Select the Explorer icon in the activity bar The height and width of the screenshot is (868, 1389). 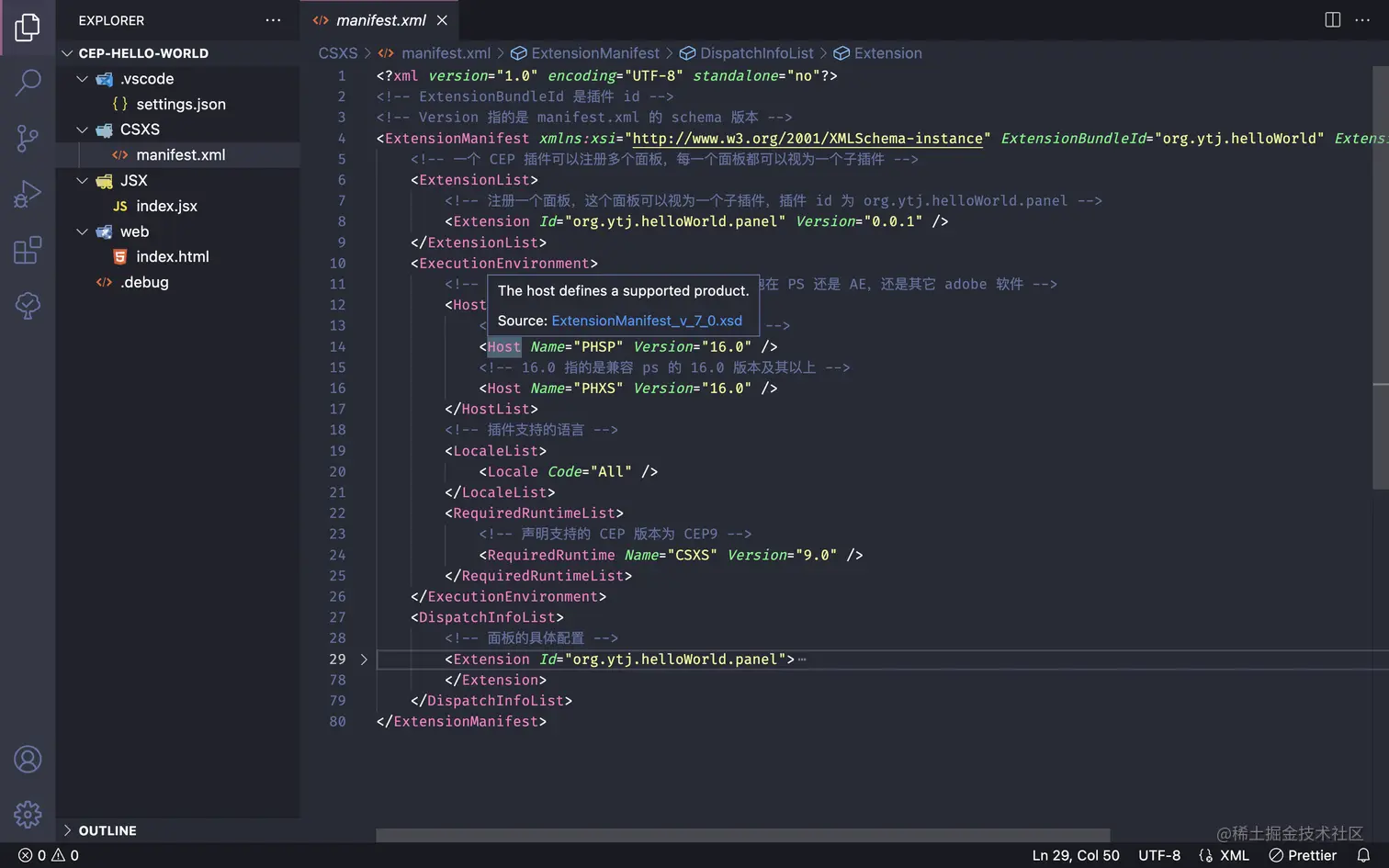point(28,27)
